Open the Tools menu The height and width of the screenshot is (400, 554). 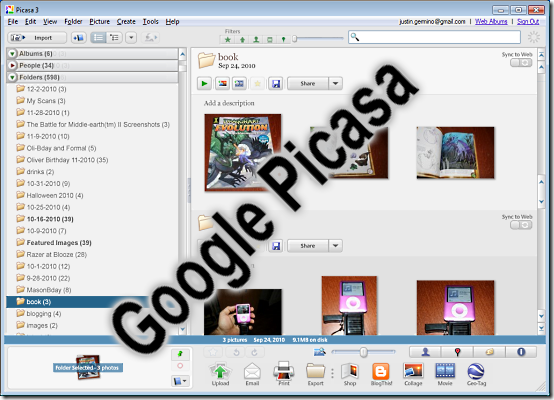151,22
